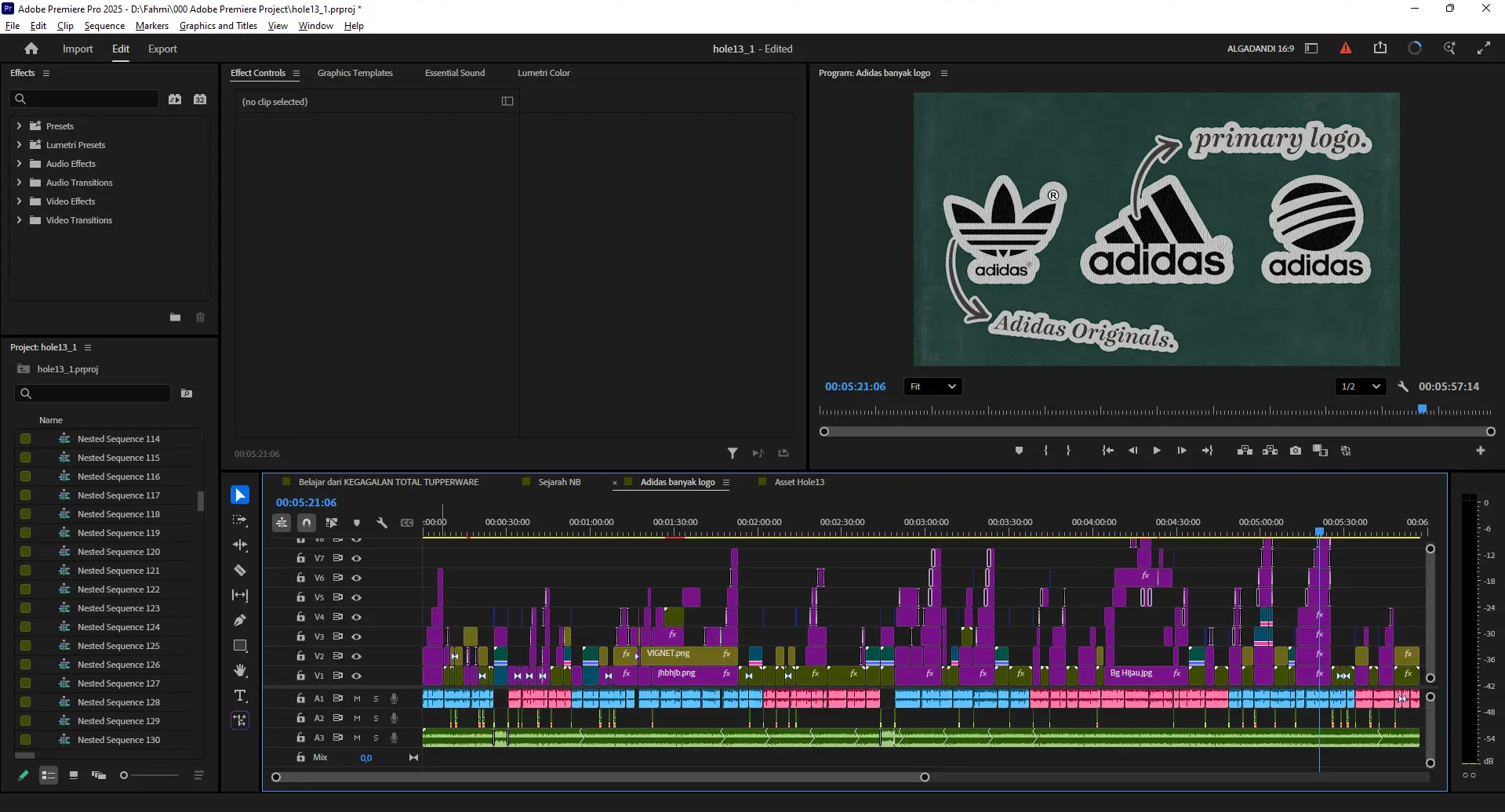Open the Markers menu
The height and width of the screenshot is (812, 1505).
pyautogui.click(x=152, y=26)
